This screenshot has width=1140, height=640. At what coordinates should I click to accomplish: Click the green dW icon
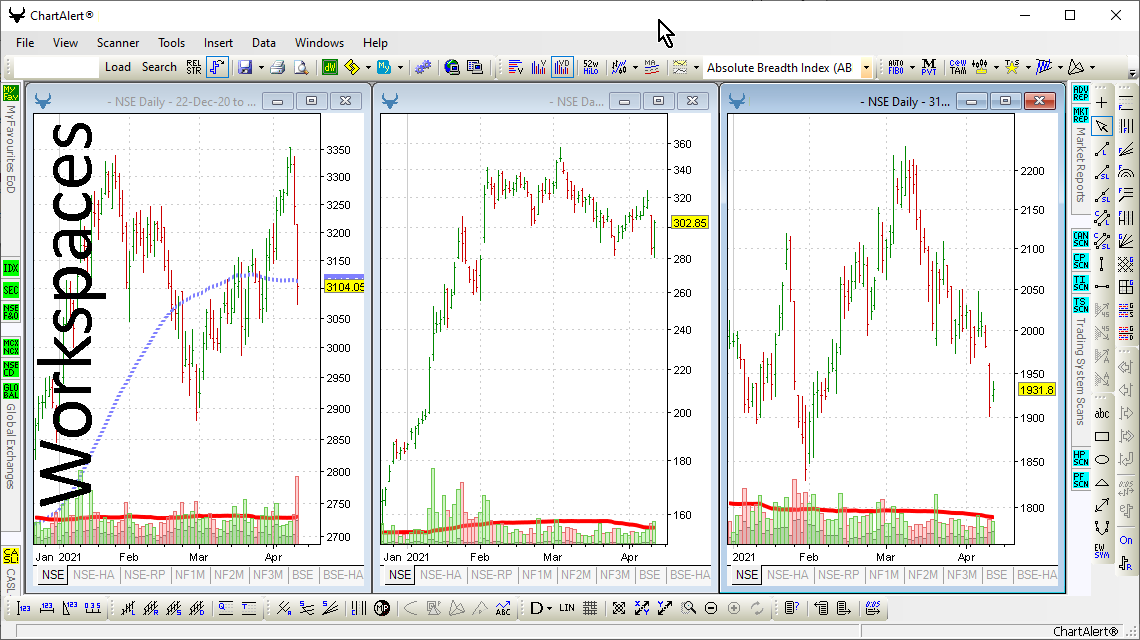tap(330, 68)
